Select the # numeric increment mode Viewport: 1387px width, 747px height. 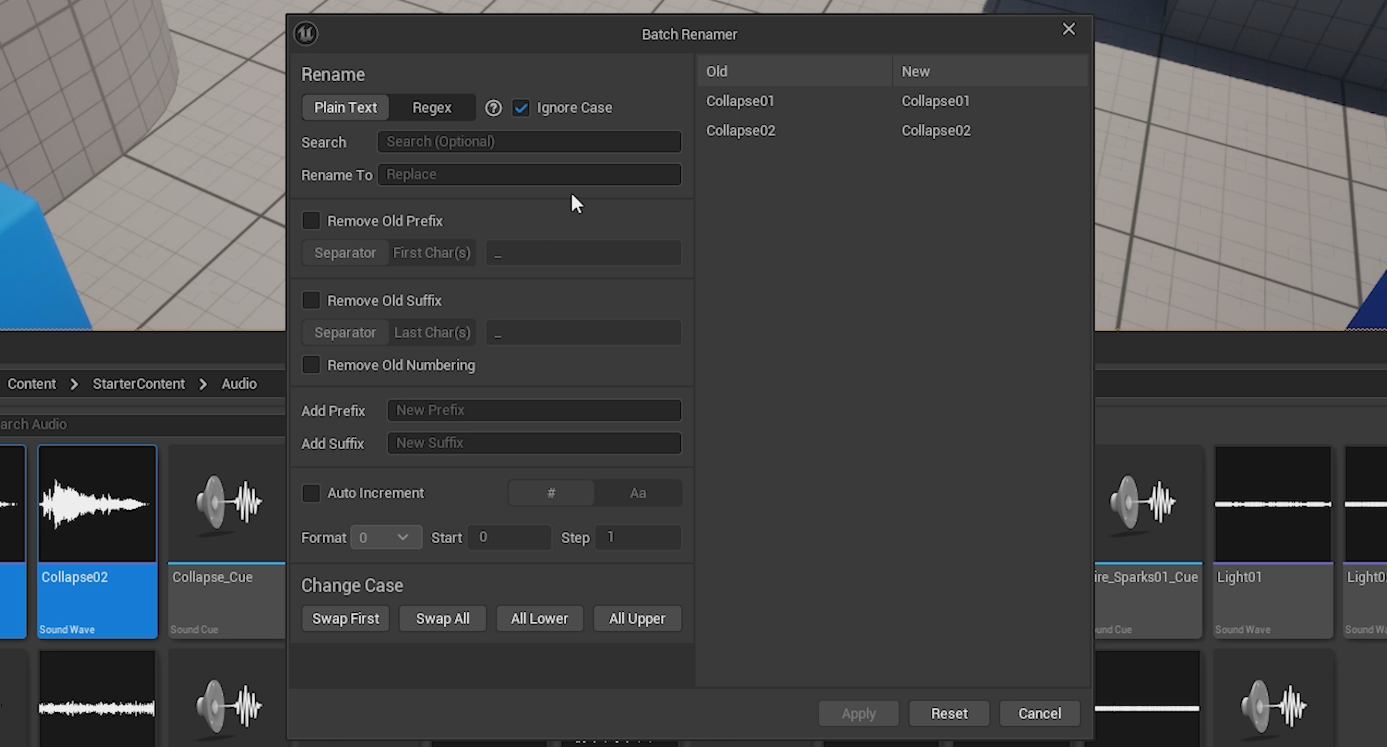551,492
